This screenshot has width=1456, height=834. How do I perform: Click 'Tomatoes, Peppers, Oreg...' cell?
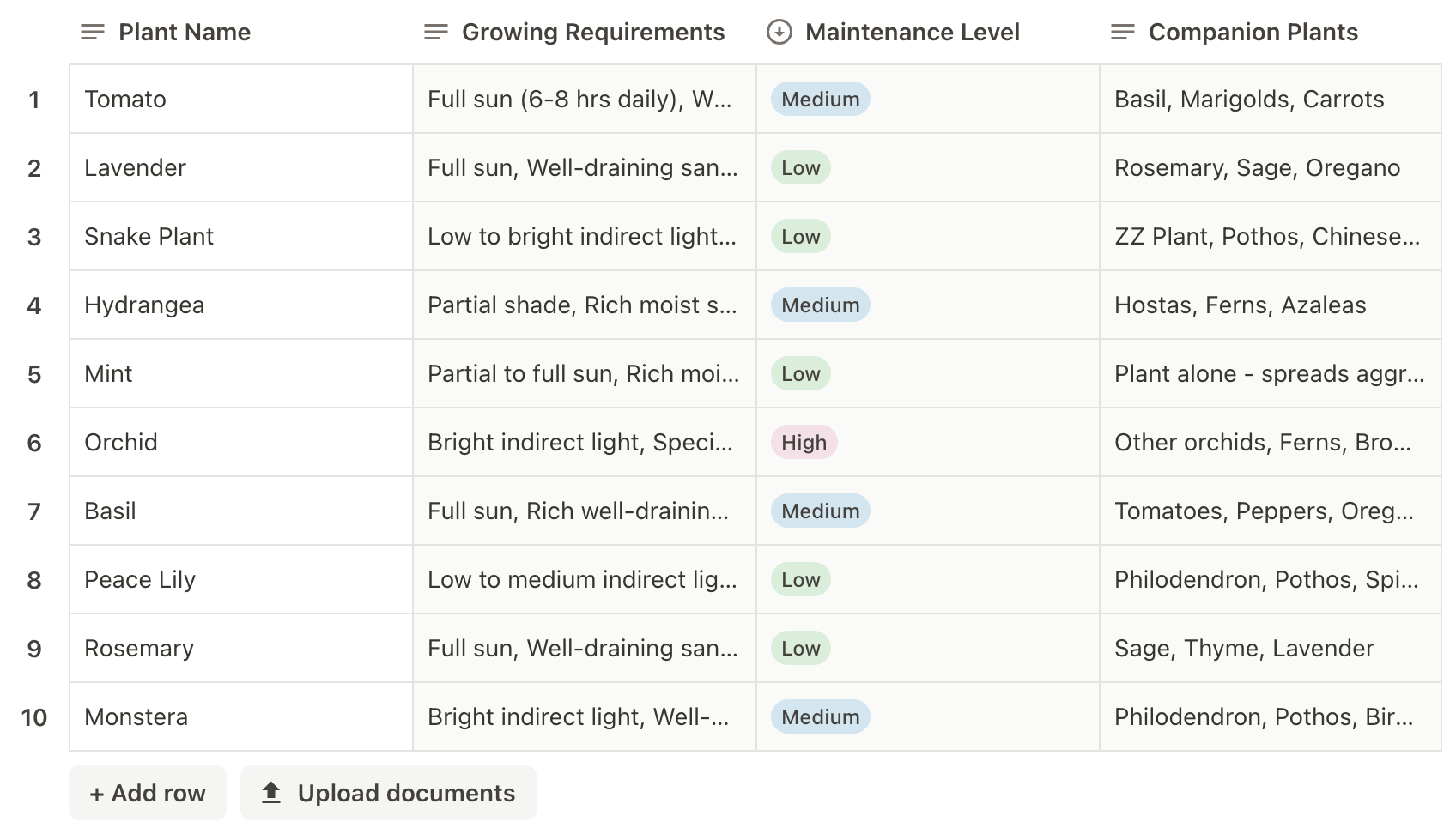(x=1271, y=511)
